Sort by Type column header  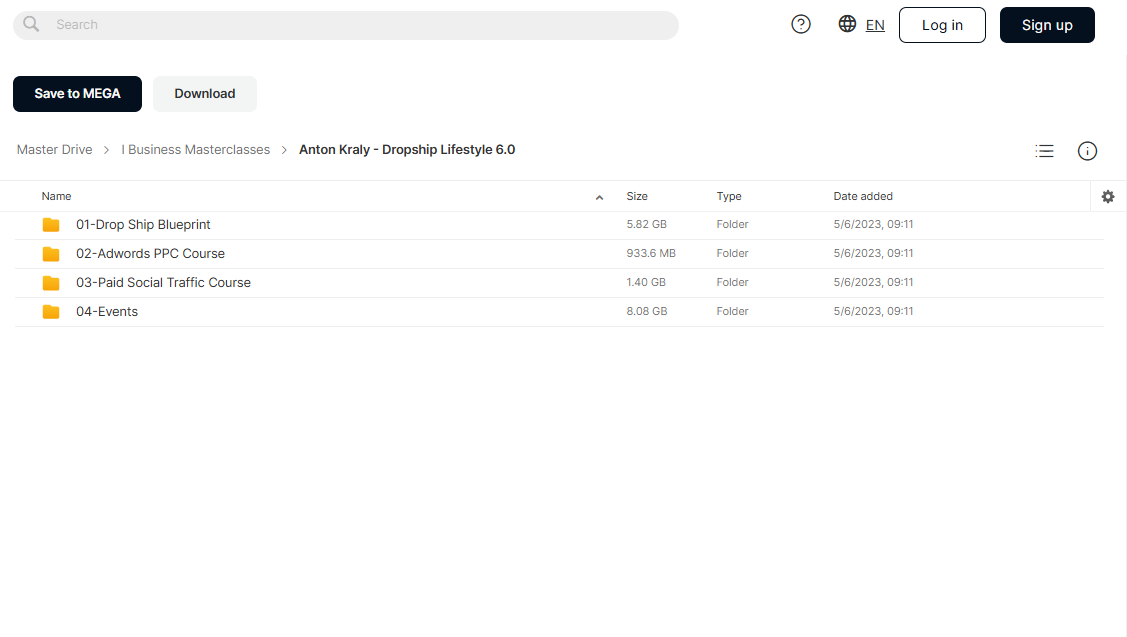pyautogui.click(x=729, y=196)
